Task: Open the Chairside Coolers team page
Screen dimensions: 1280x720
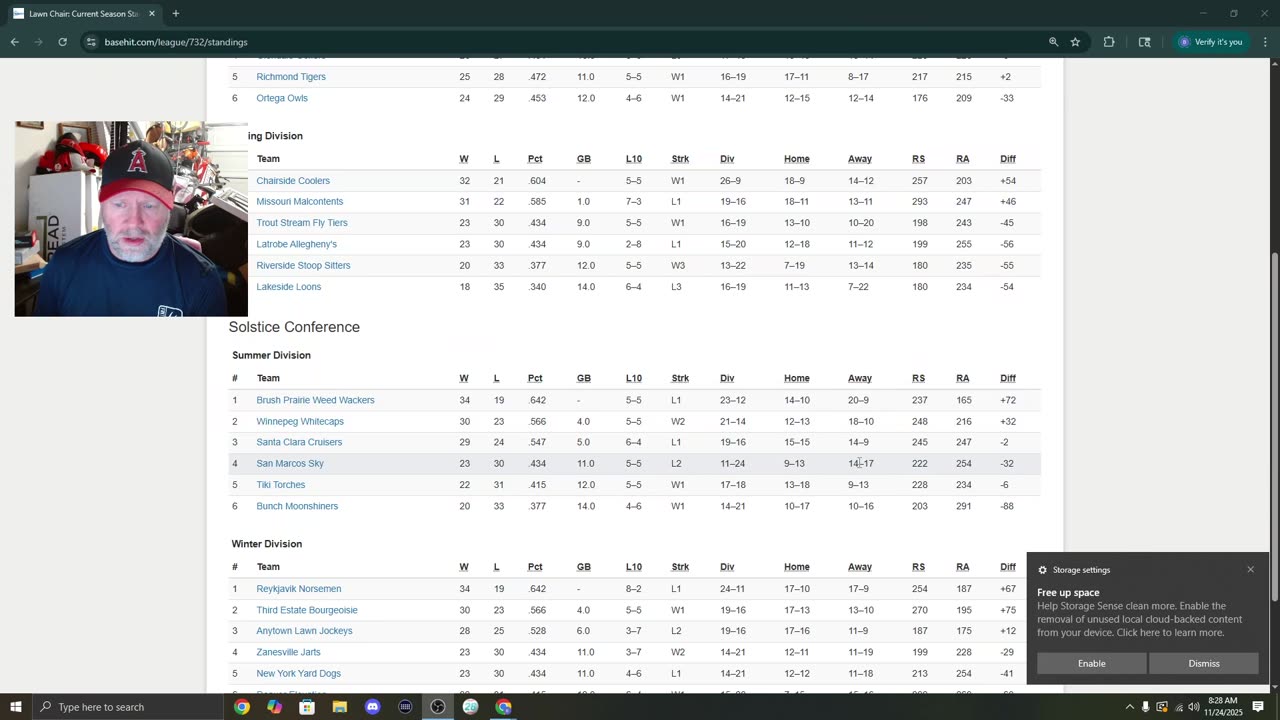Action: 293,181
